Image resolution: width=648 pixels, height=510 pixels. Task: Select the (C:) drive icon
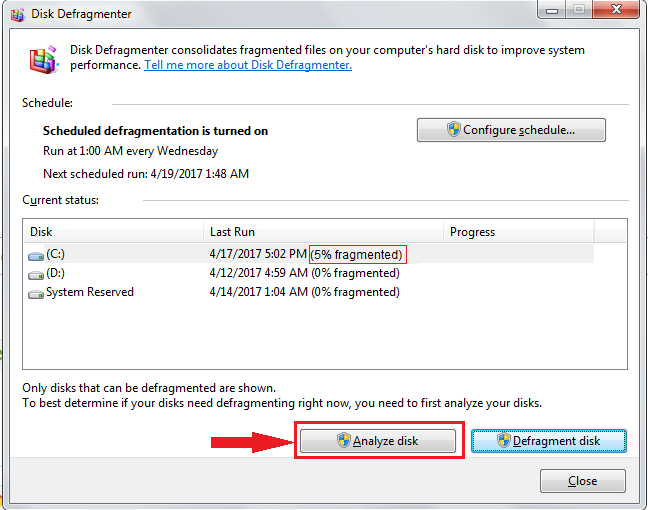point(36,256)
